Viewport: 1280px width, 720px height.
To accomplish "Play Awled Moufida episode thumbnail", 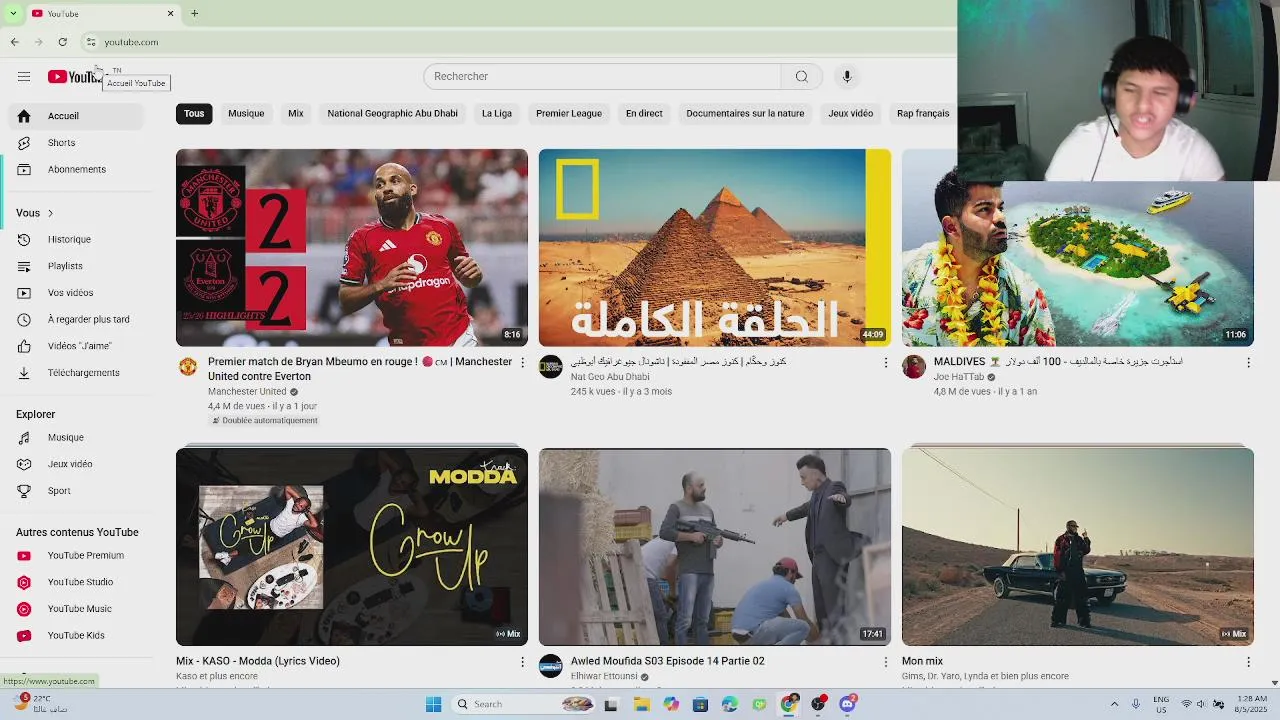I will [x=715, y=547].
